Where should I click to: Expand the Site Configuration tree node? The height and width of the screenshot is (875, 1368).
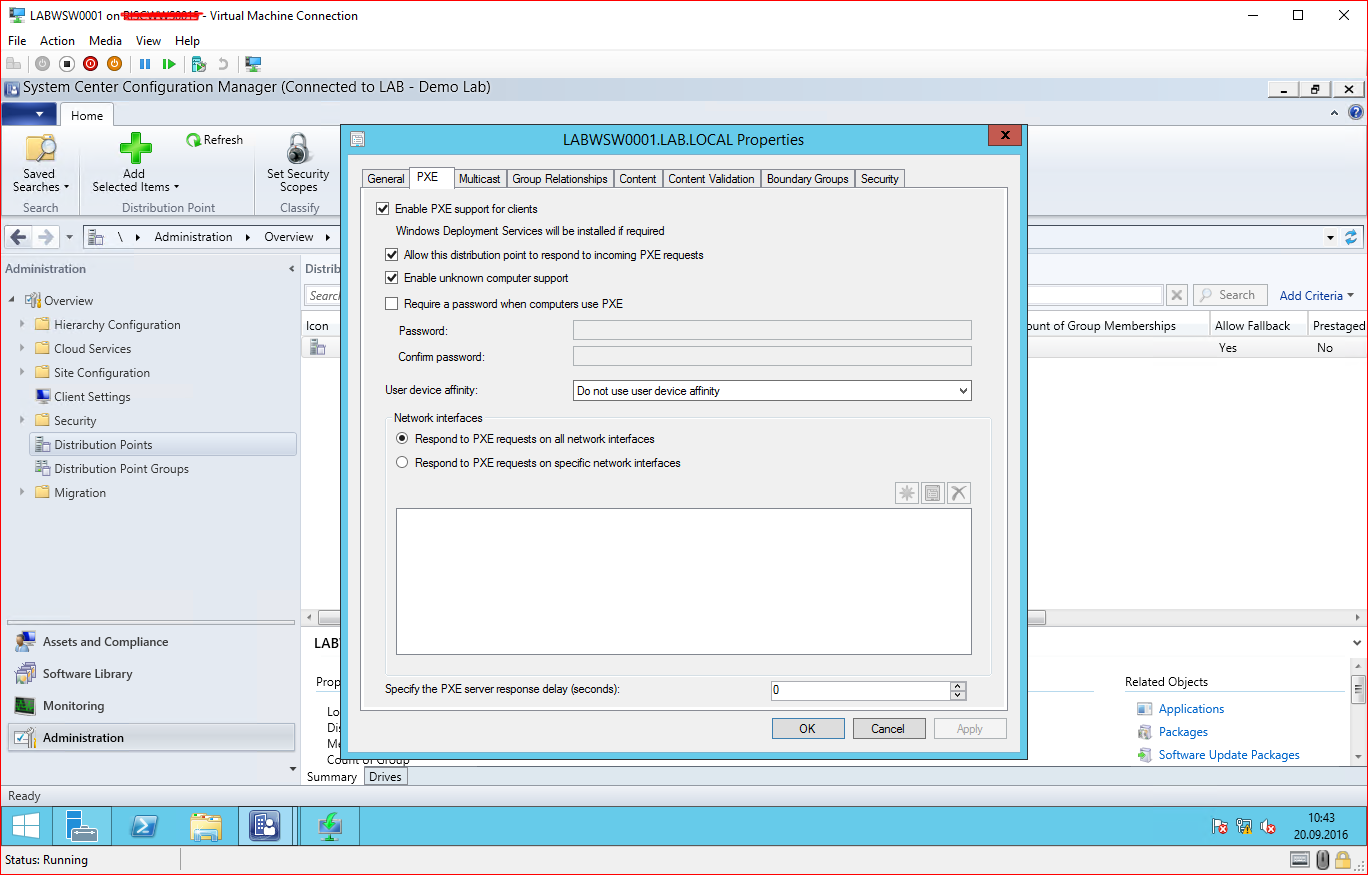point(22,373)
